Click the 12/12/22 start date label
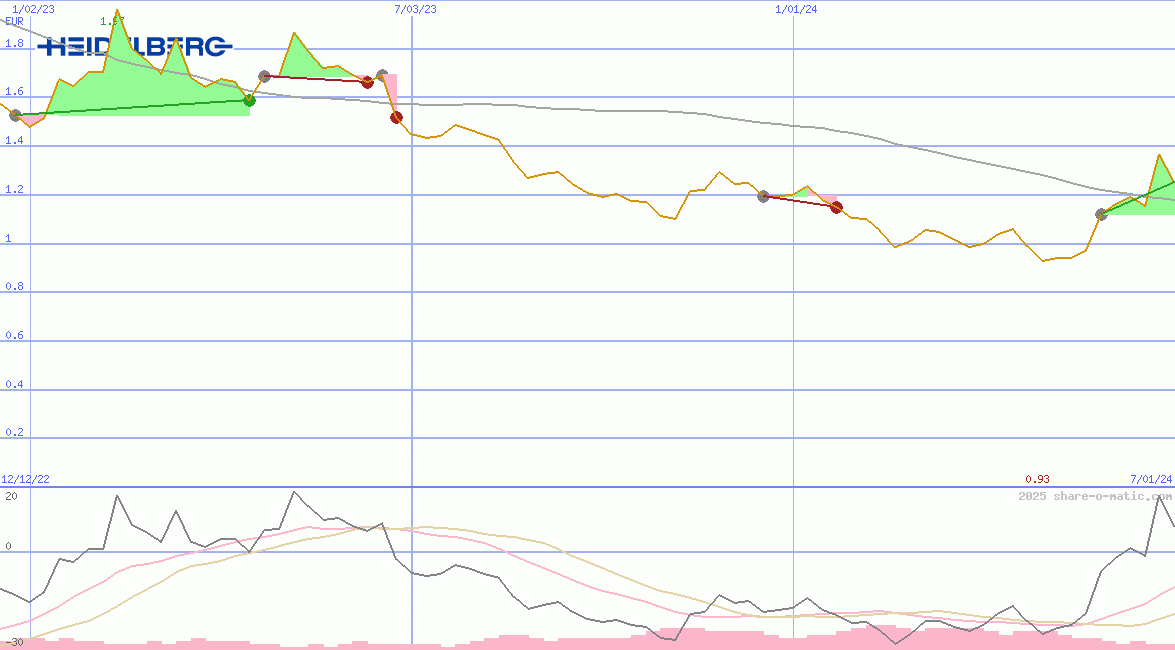 tap(26, 480)
